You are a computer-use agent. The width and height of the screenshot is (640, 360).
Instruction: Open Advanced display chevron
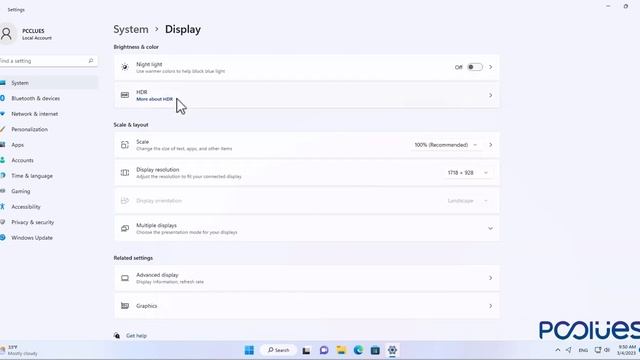(x=491, y=278)
